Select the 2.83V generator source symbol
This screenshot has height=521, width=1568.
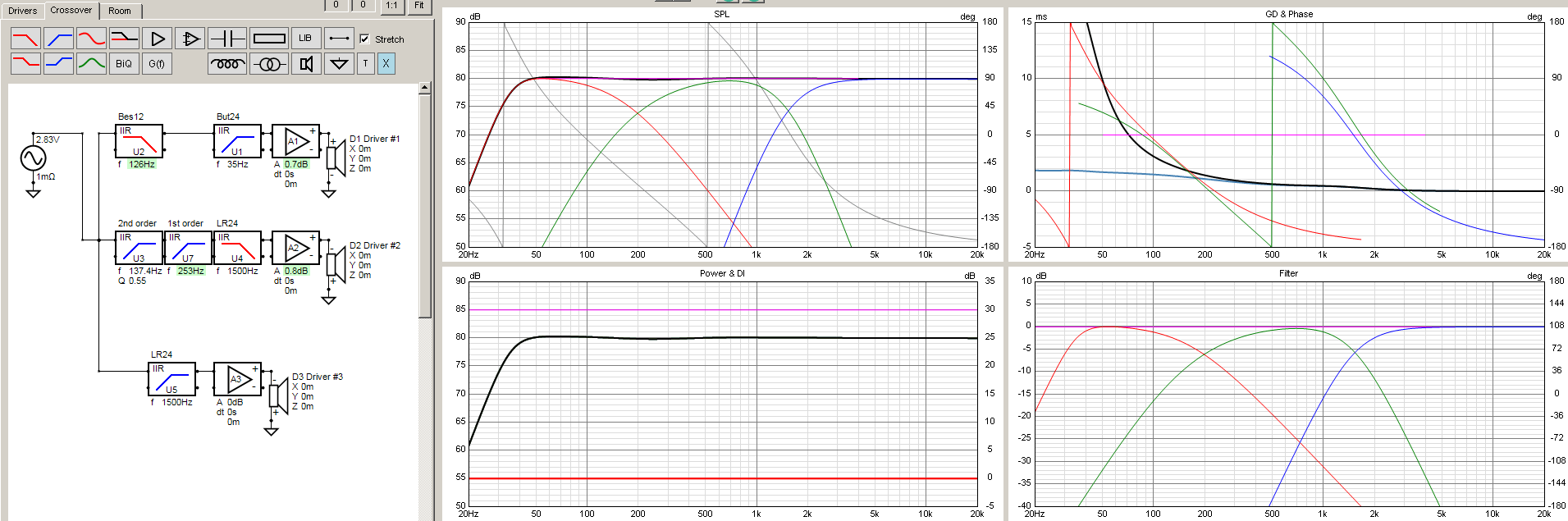click(33, 157)
